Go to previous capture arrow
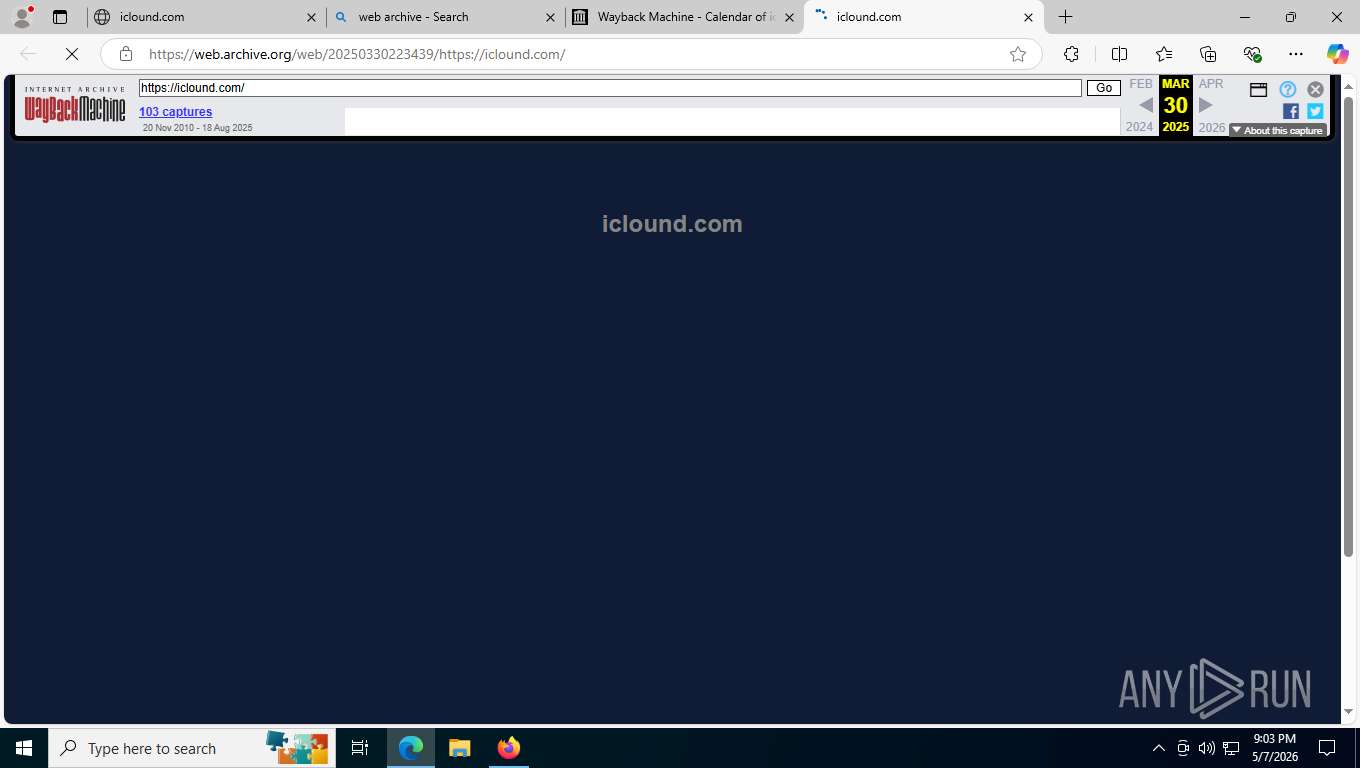This screenshot has height=768, width=1360. click(x=1146, y=105)
